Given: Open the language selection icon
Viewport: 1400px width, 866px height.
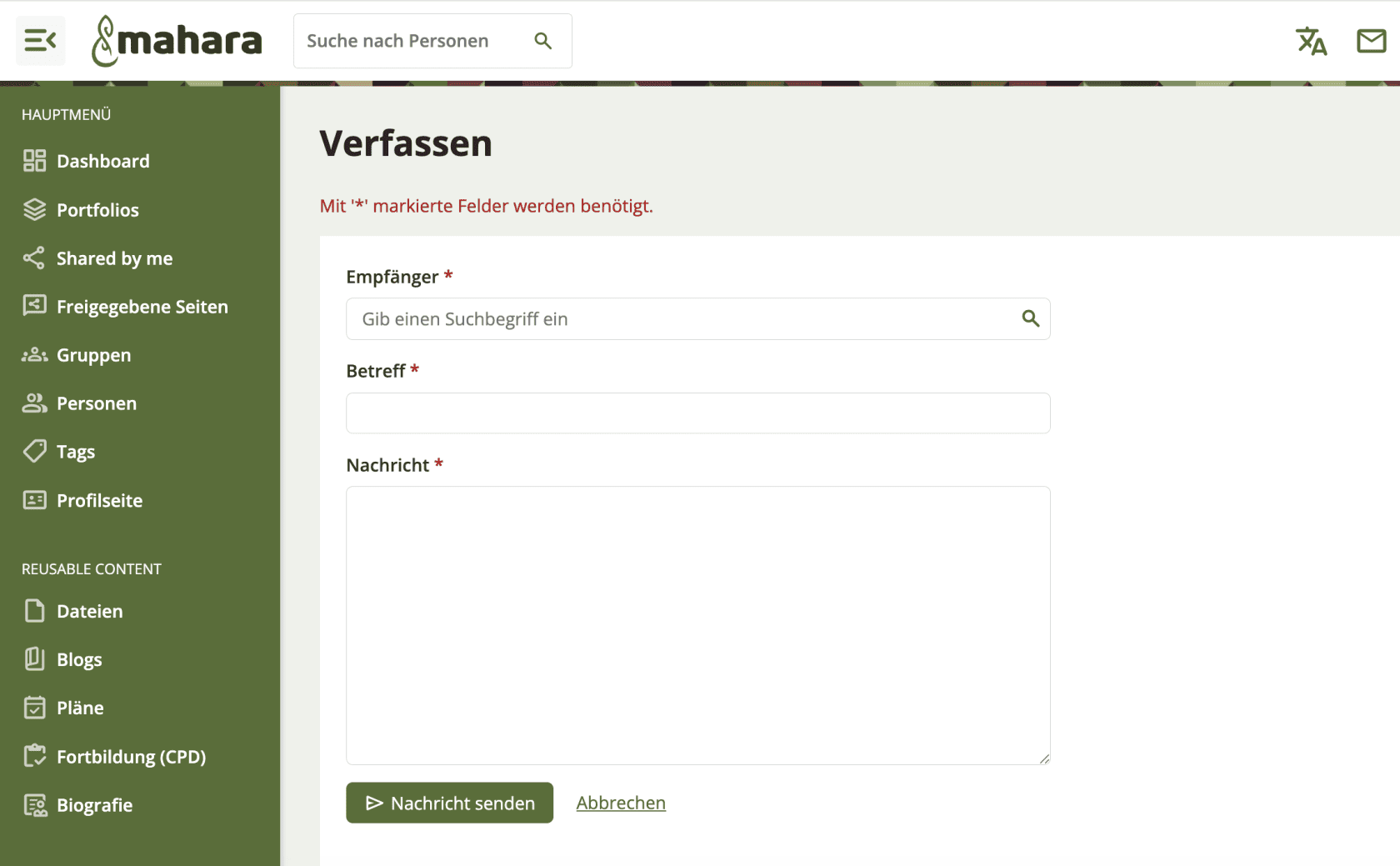Looking at the screenshot, I should [1311, 41].
